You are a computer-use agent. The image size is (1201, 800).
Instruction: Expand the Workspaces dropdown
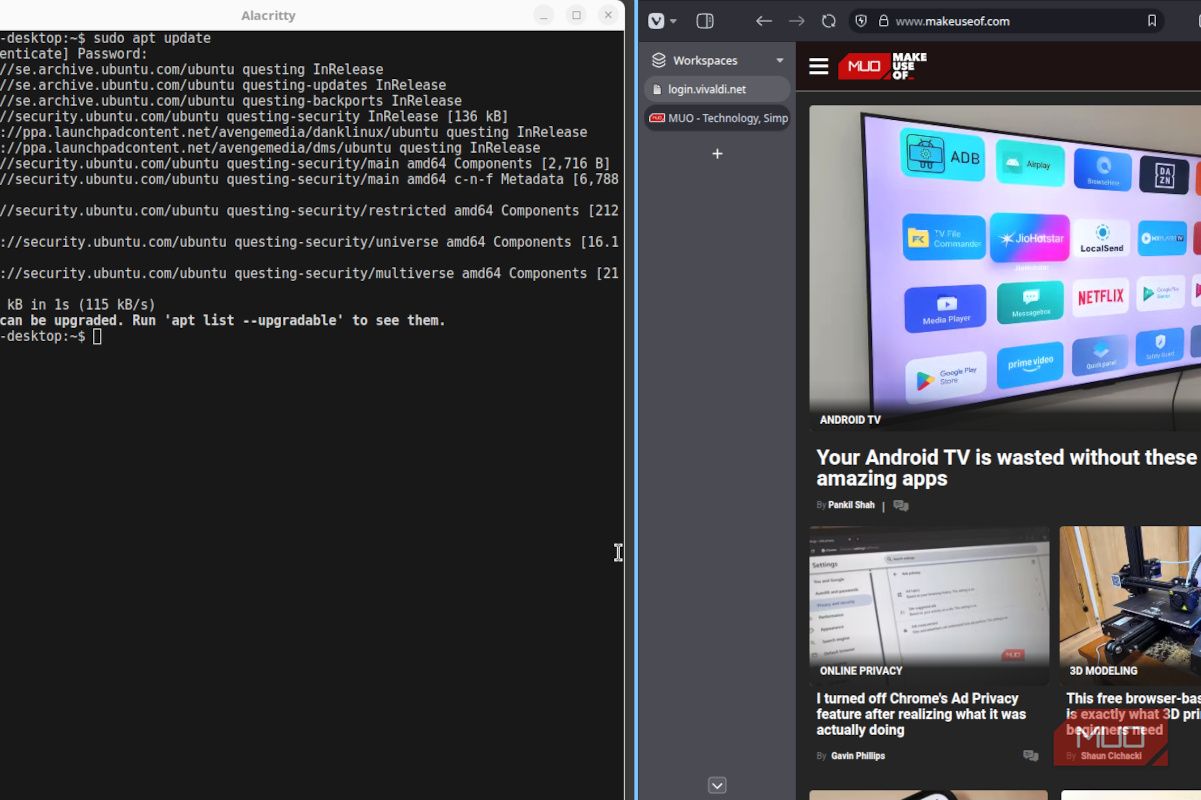(x=780, y=61)
